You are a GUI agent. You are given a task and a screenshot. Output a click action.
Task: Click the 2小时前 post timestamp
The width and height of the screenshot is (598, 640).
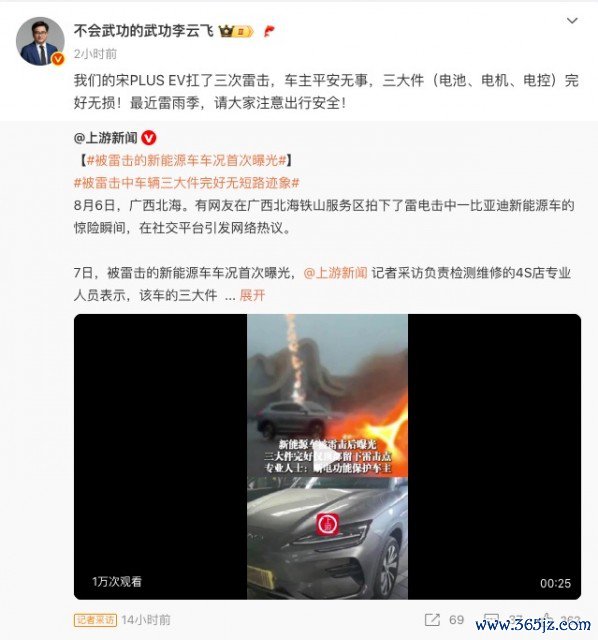pos(96,54)
